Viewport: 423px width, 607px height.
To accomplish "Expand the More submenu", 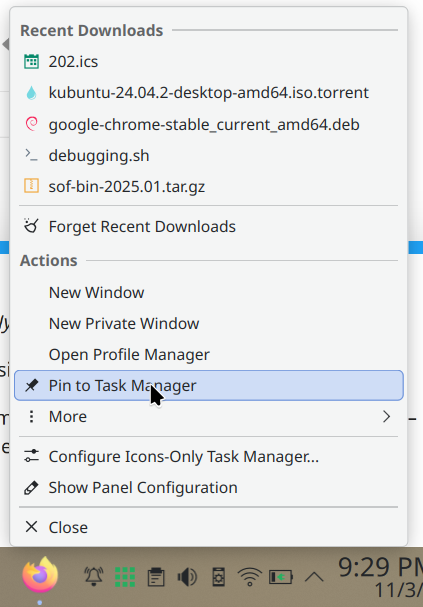I will [x=209, y=417].
